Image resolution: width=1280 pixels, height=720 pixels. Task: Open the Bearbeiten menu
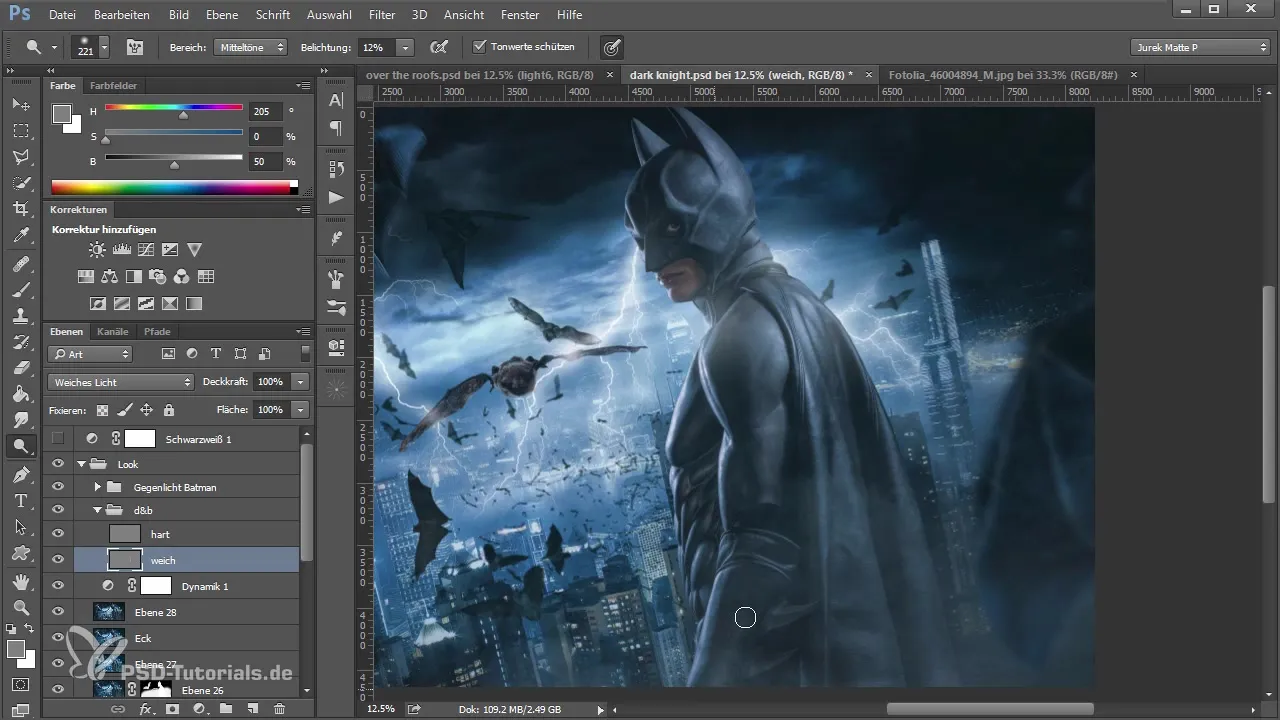(122, 15)
